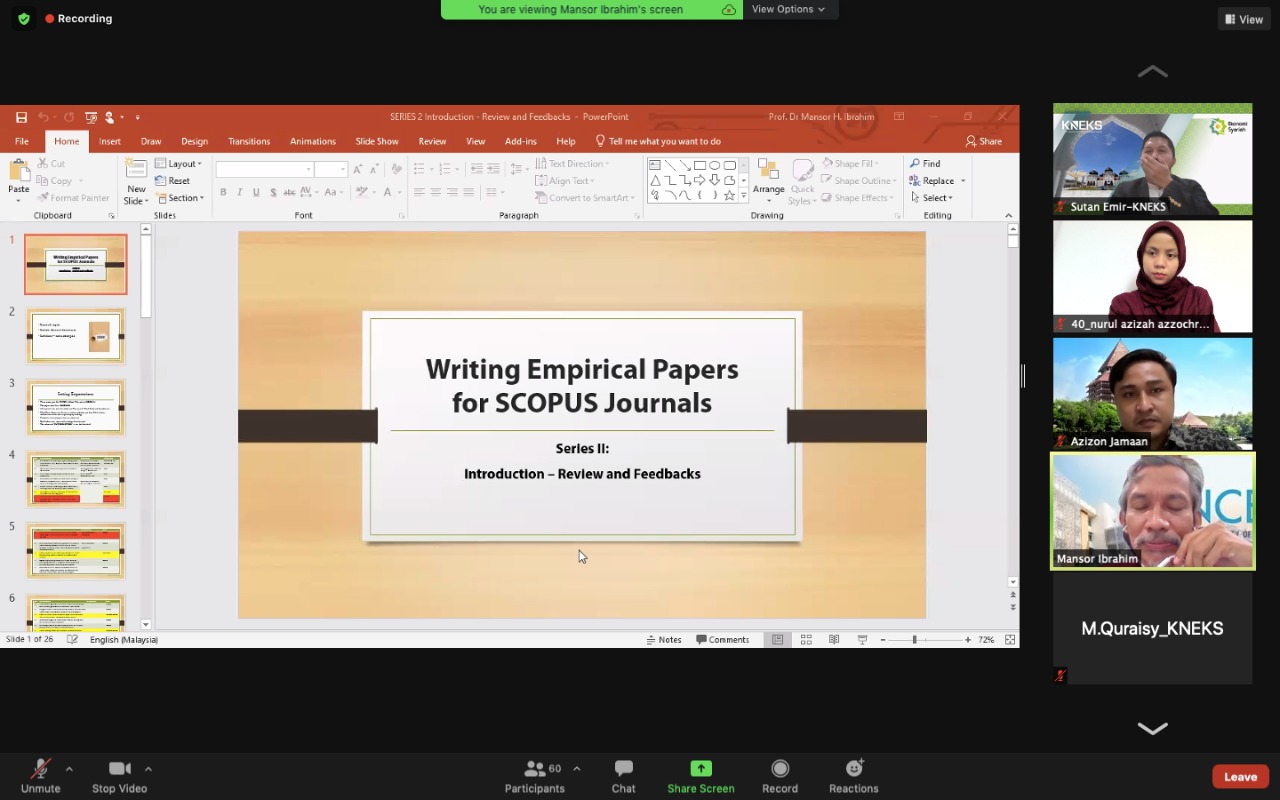This screenshot has height=800, width=1280.
Task: Click zoom out minus icon in status bar
Action: click(883, 640)
